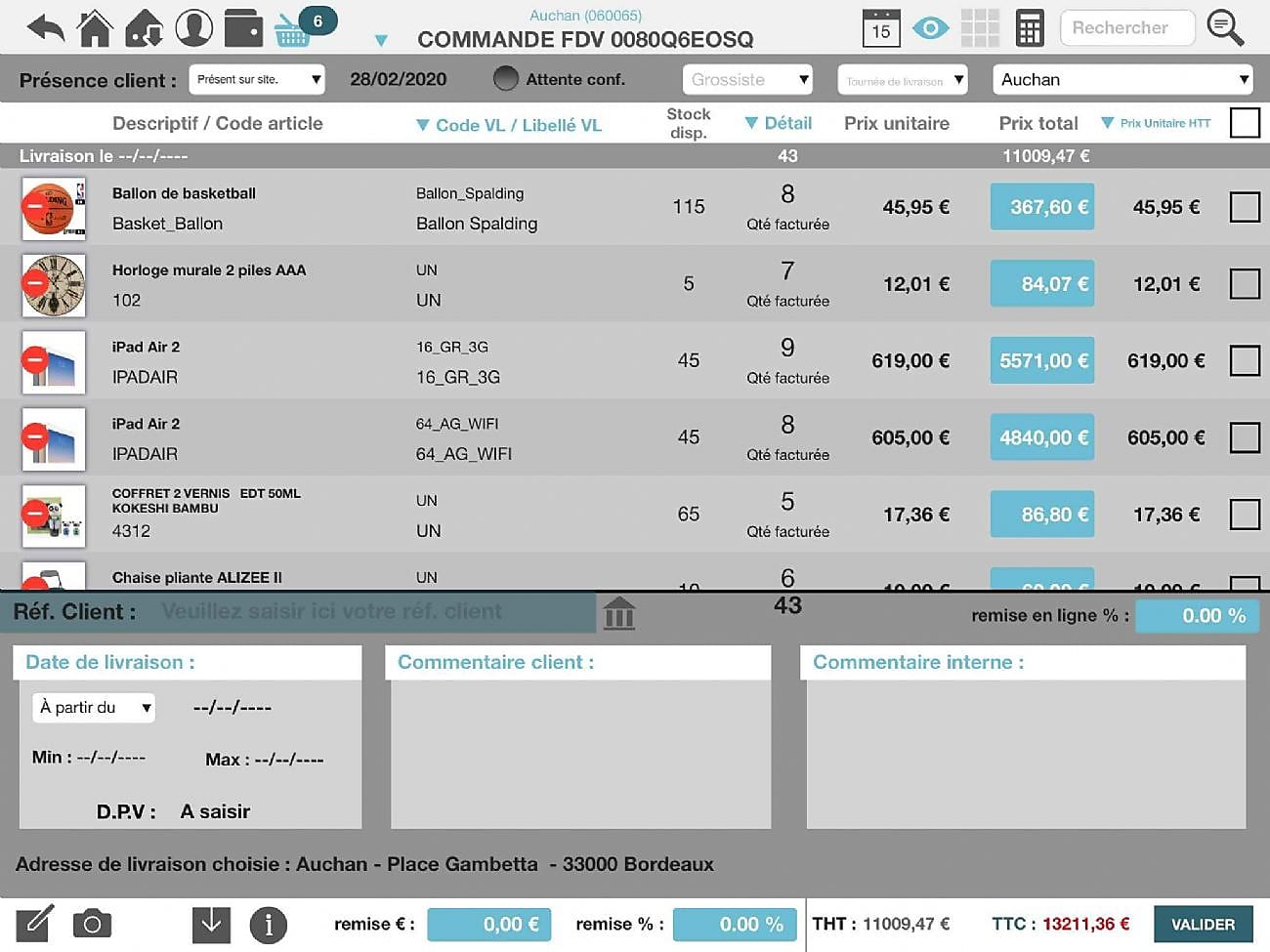Toggle the Attente conf. radio indicator

tap(506, 78)
